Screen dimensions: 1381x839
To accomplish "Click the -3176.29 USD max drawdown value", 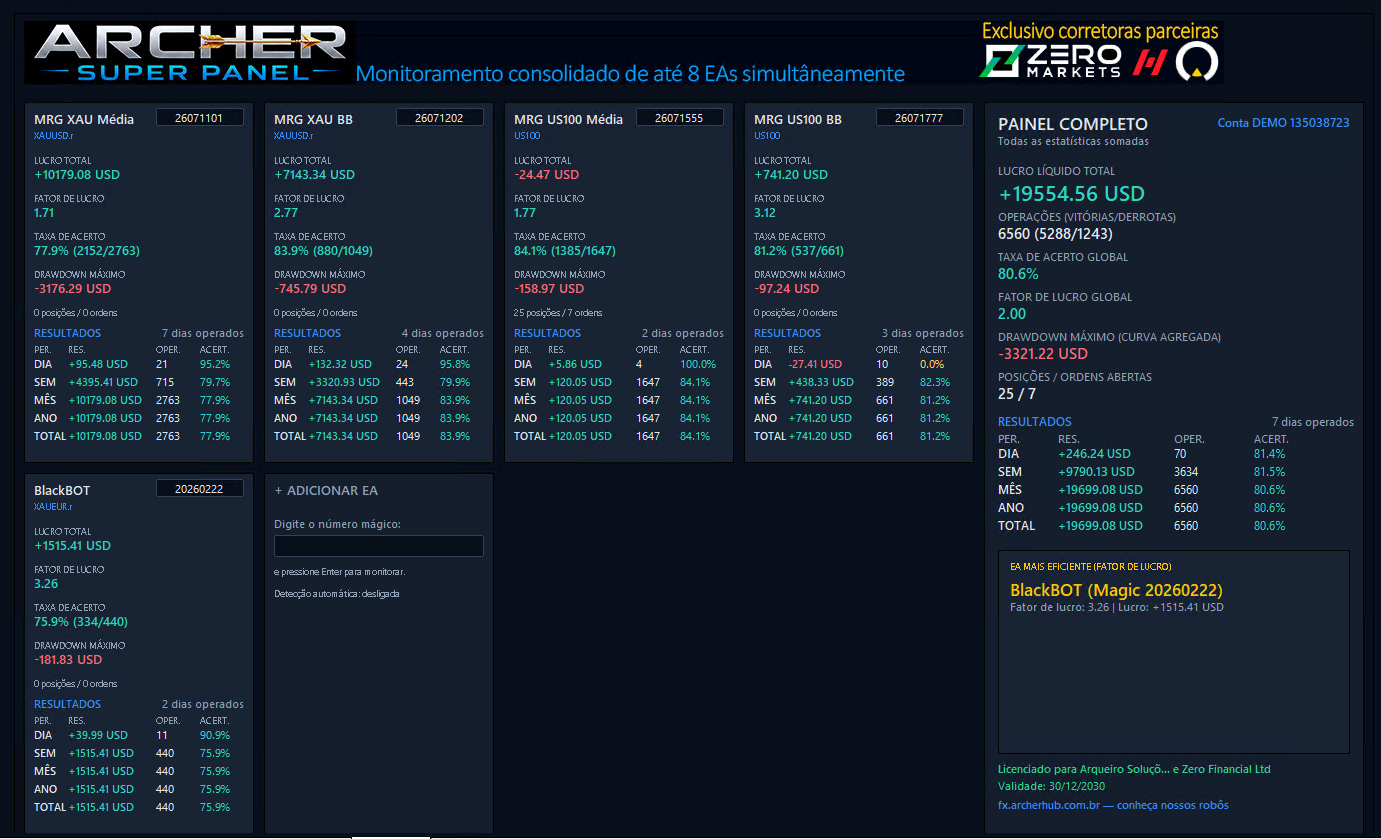I will tap(73, 289).
